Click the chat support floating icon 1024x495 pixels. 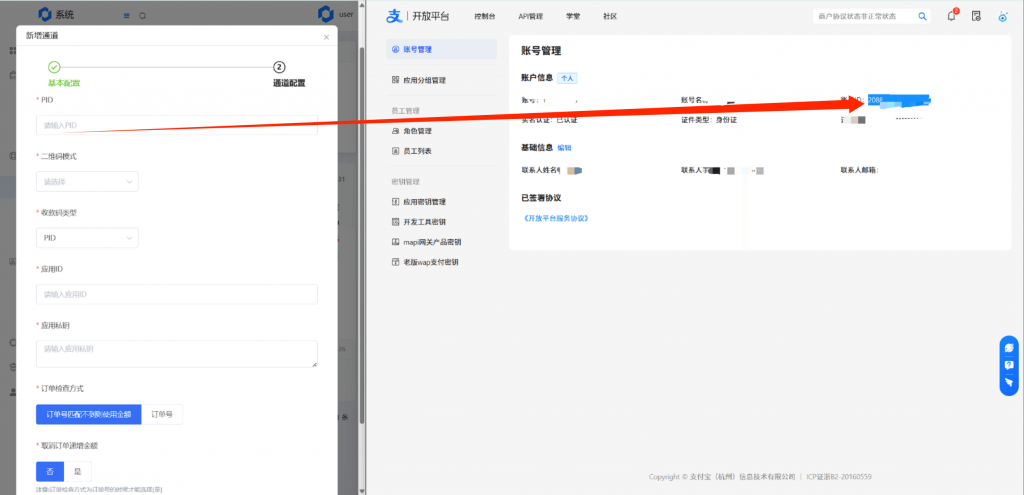(1009, 347)
